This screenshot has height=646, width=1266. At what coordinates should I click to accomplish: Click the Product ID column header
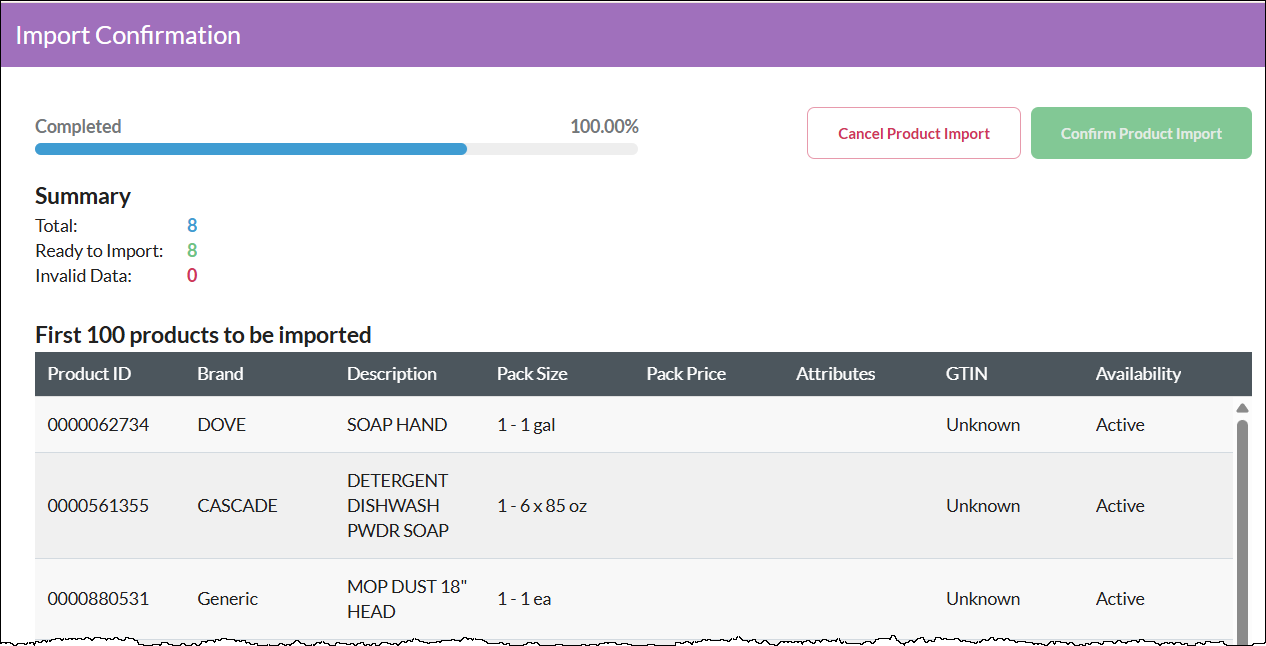click(89, 374)
